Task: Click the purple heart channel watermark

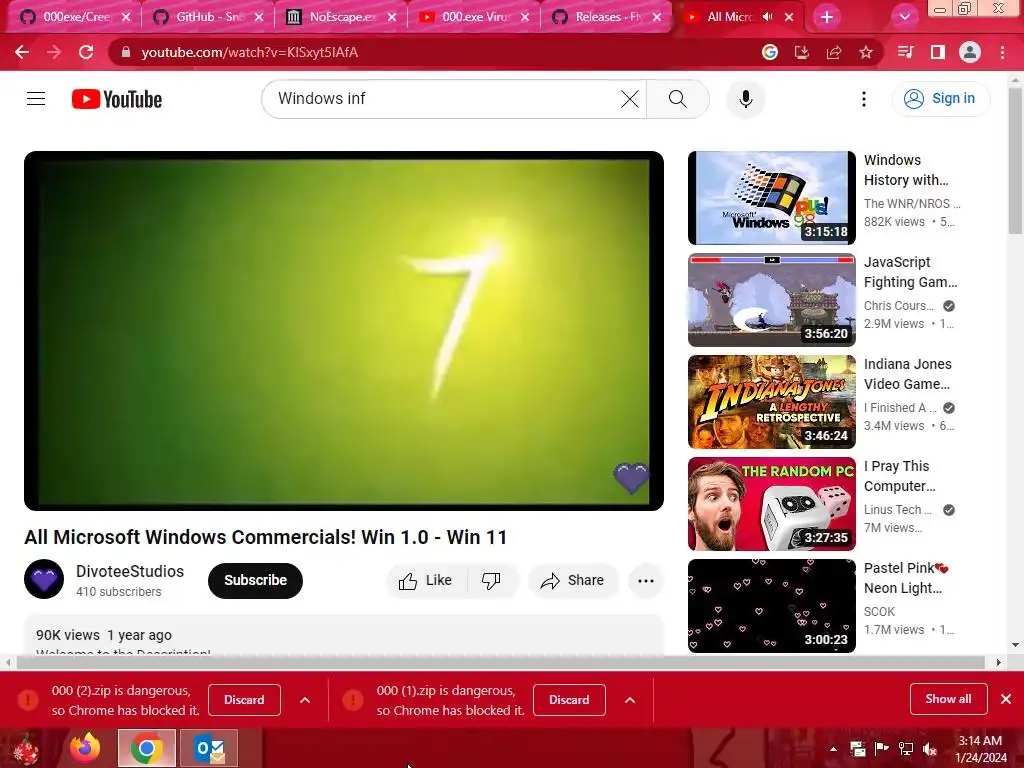Action: pos(631,477)
